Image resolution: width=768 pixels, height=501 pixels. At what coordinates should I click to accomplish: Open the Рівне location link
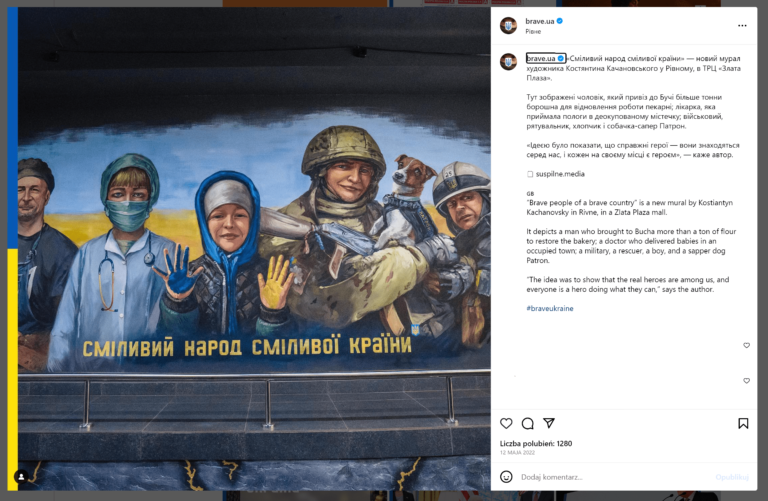coord(533,31)
